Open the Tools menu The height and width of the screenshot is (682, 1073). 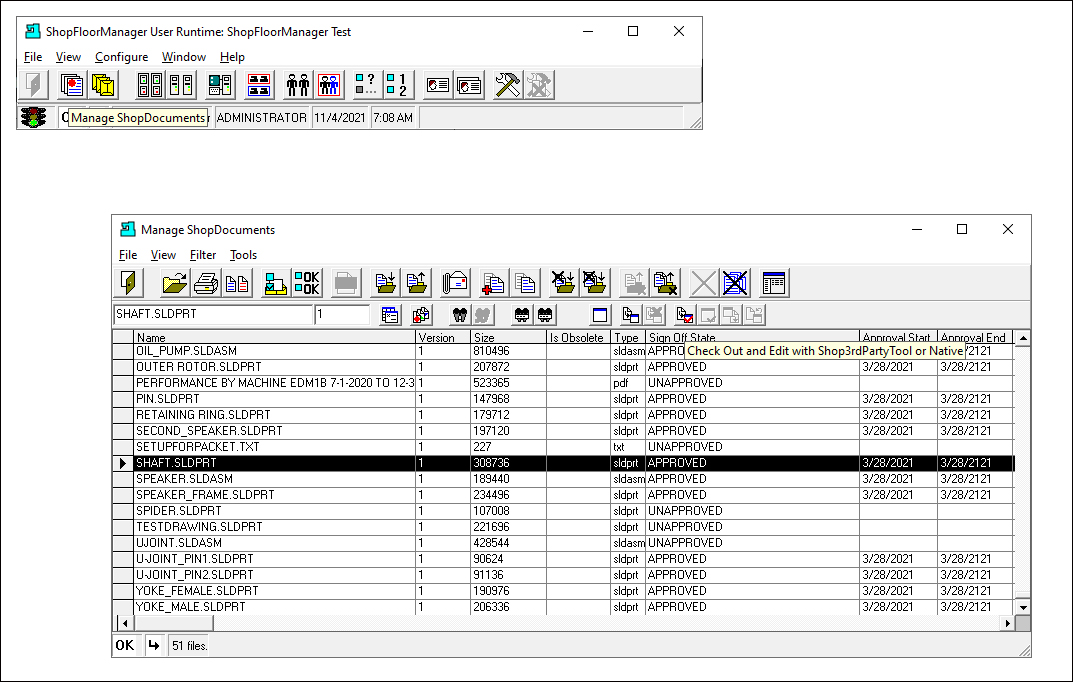click(x=244, y=254)
